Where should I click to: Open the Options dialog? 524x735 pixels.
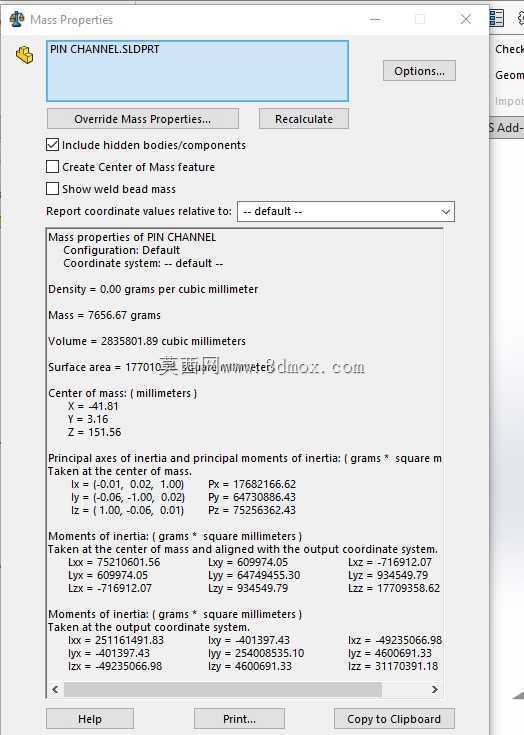419,71
